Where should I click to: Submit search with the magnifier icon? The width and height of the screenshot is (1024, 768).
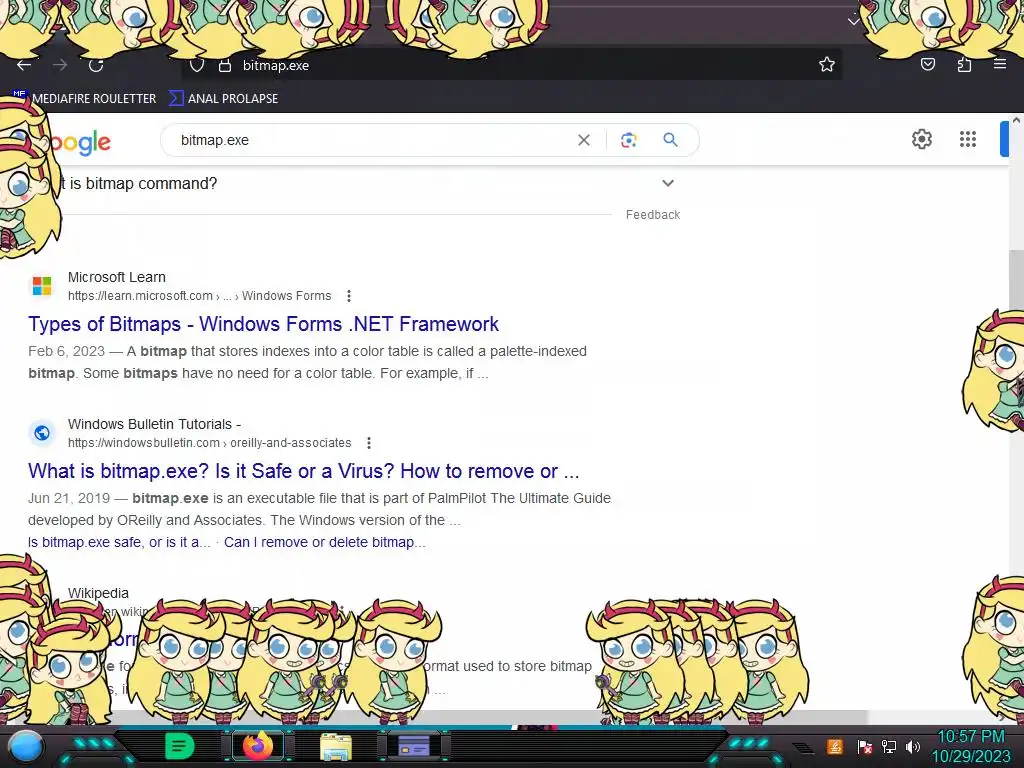(x=670, y=139)
